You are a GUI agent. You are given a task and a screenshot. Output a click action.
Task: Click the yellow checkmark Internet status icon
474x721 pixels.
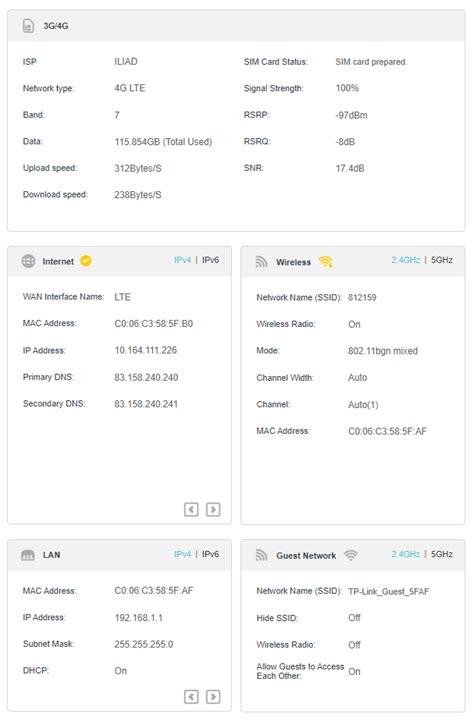(x=86, y=261)
